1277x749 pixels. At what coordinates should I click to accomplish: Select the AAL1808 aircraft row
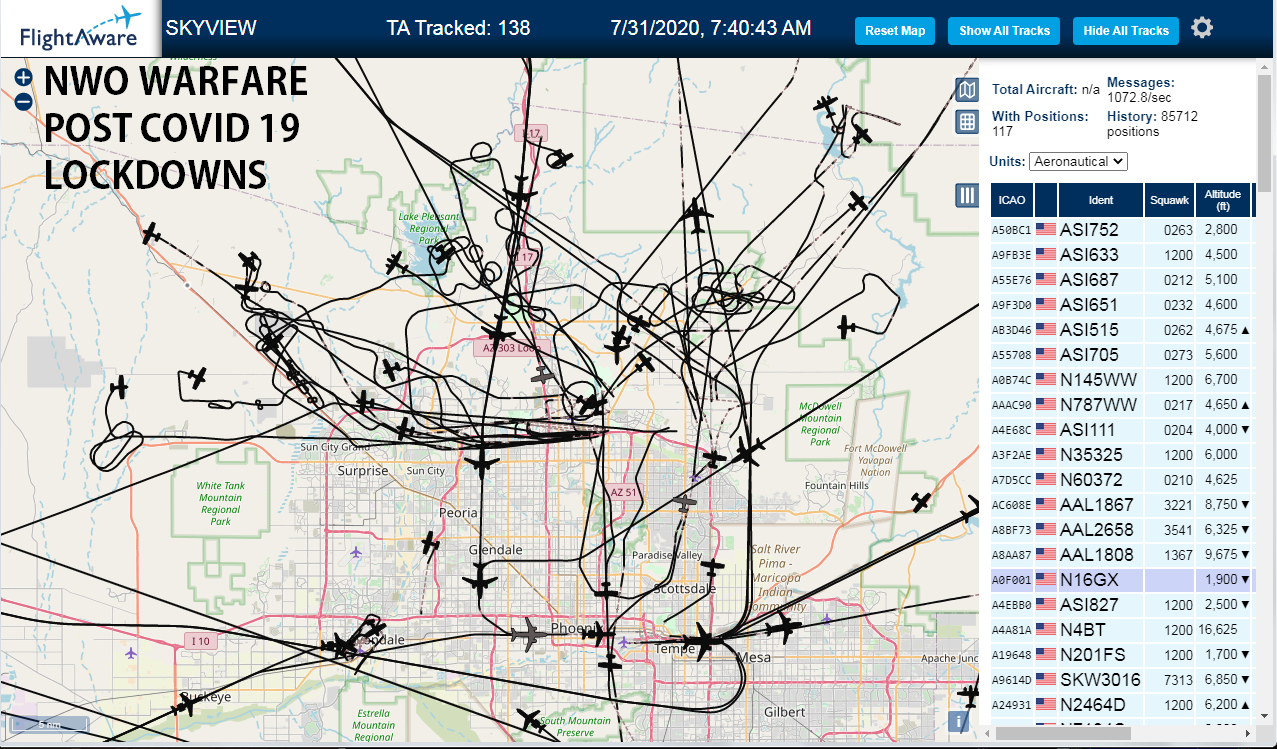pyautogui.click(x=1122, y=554)
